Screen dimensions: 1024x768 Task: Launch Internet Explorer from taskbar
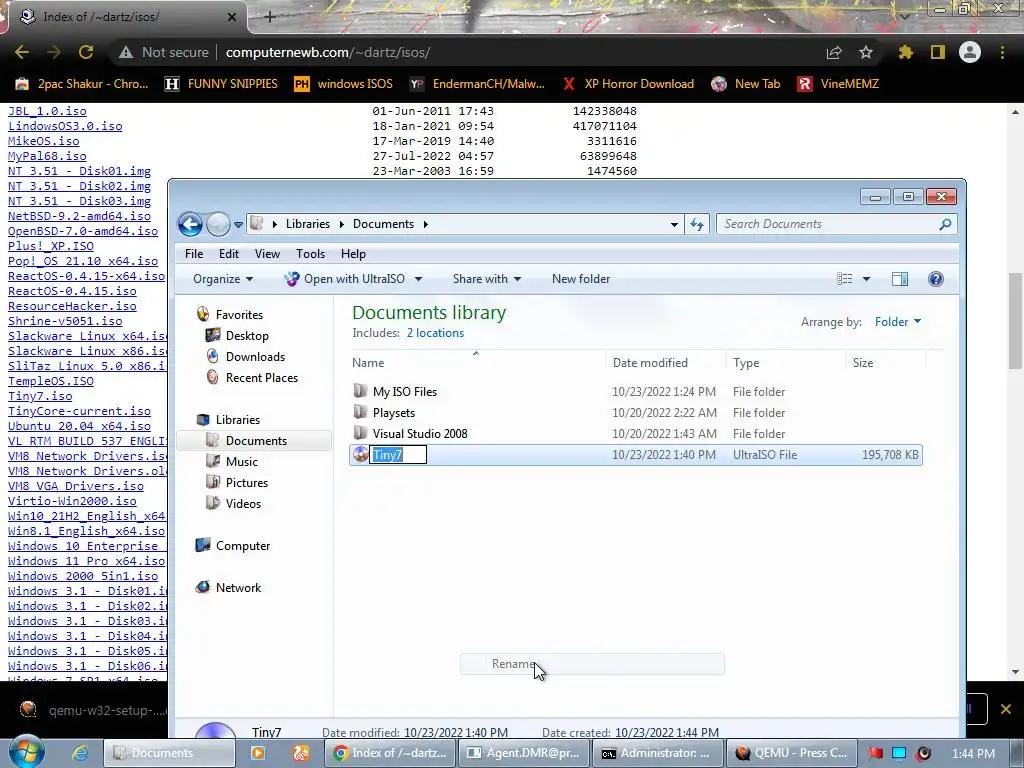click(x=80, y=753)
